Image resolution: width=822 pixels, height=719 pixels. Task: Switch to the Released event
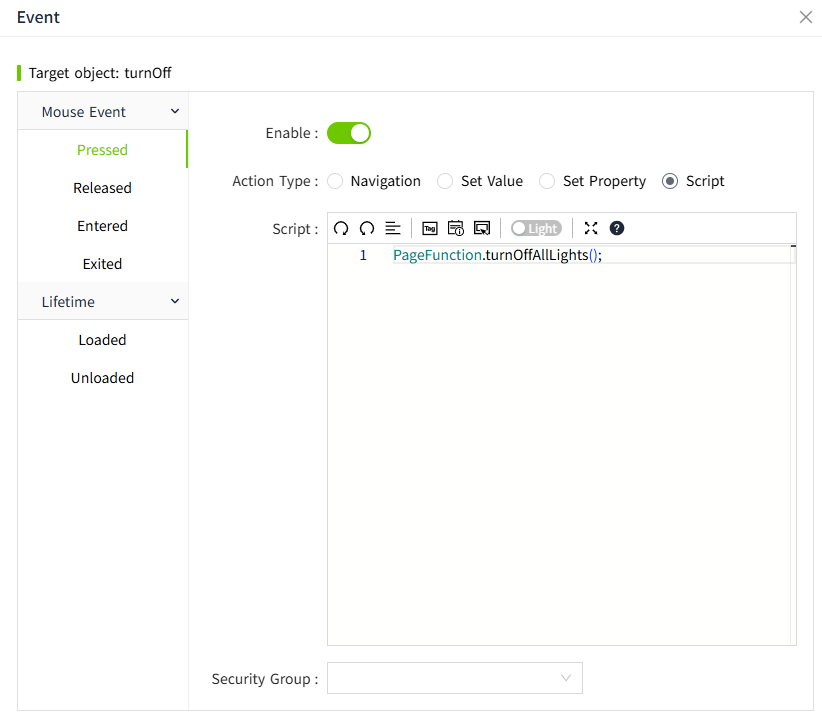[x=102, y=188]
